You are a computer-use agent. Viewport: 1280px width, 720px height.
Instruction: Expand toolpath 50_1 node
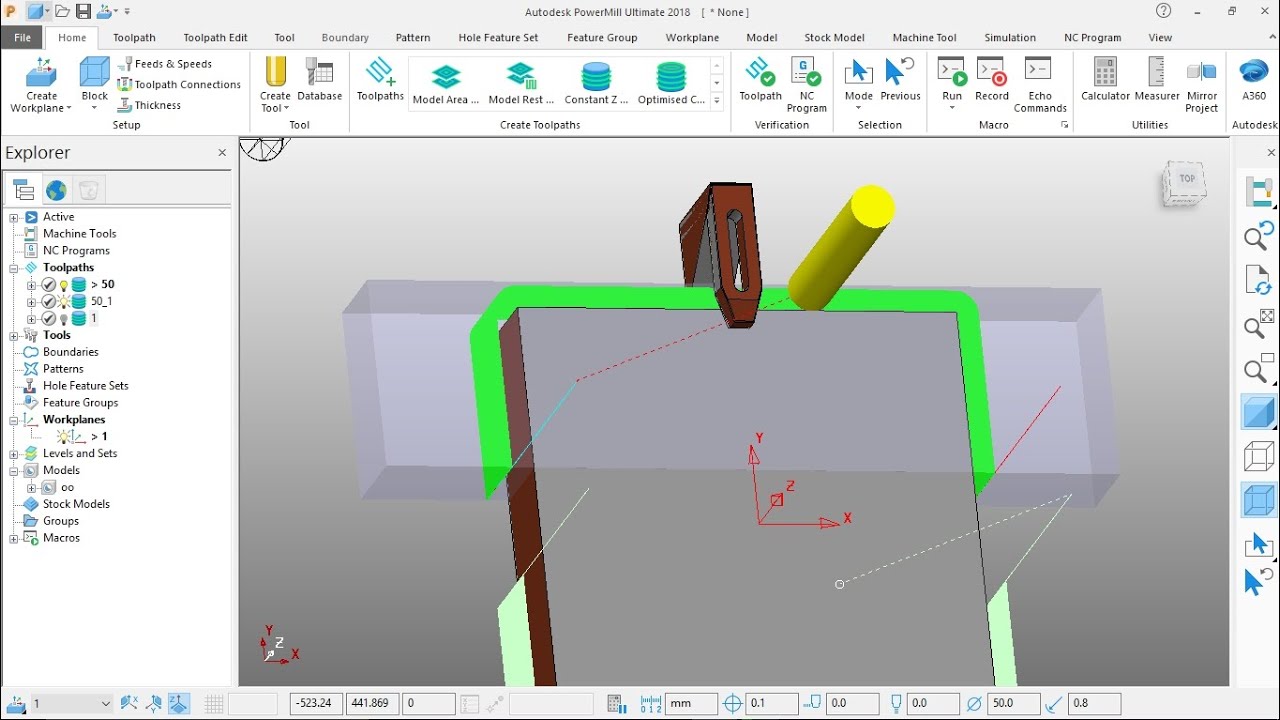coord(31,302)
